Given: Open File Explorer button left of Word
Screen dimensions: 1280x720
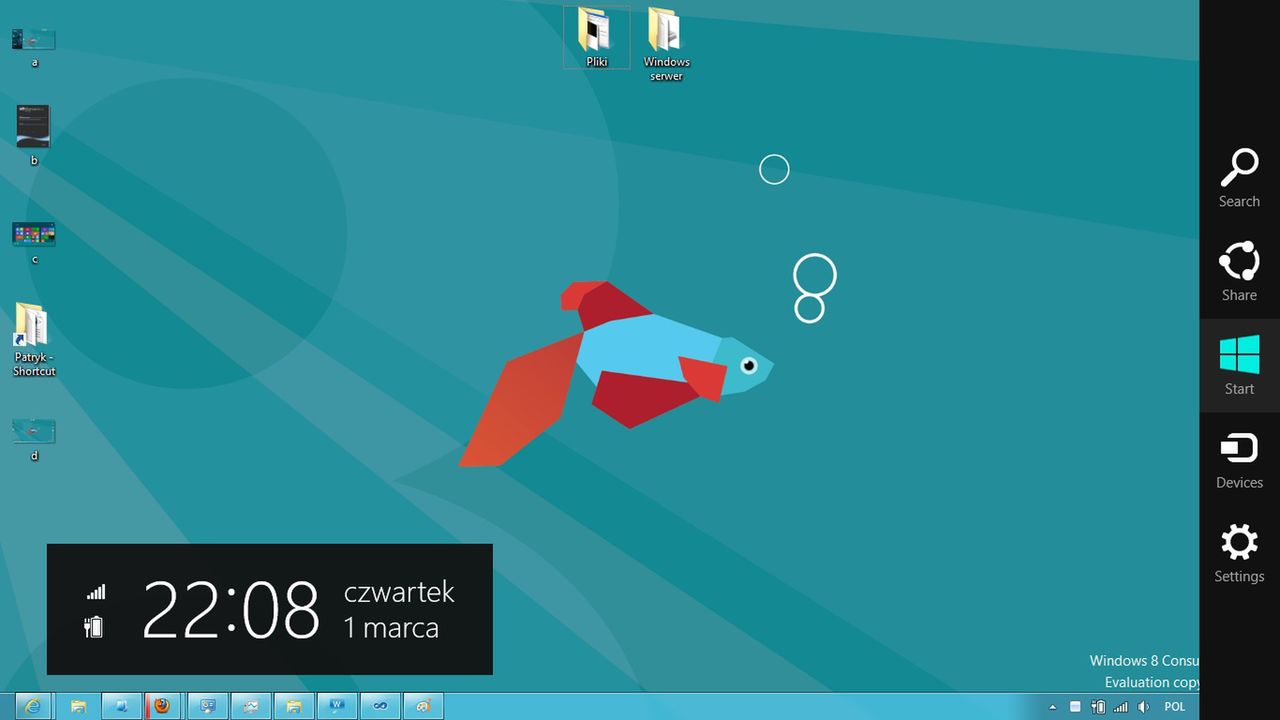Looking at the screenshot, I should 294,706.
